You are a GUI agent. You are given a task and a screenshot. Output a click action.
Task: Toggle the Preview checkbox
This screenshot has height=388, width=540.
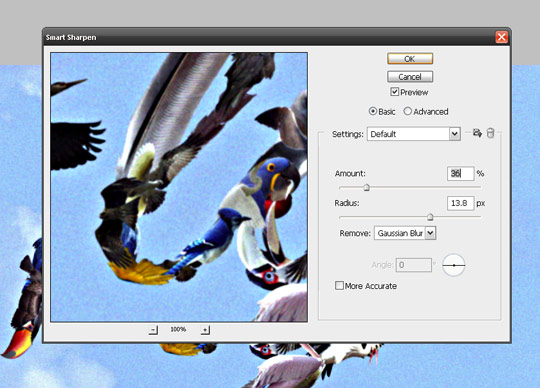(x=395, y=92)
